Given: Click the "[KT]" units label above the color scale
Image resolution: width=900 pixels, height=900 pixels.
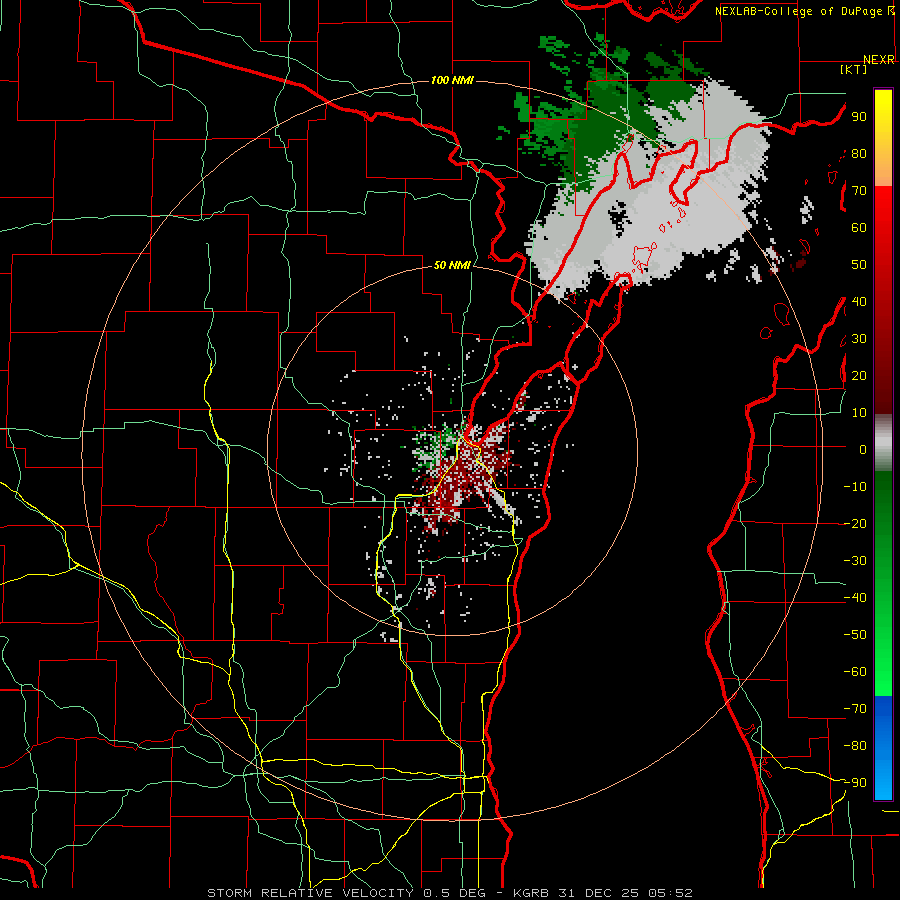Looking at the screenshot, I should [853, 69].
